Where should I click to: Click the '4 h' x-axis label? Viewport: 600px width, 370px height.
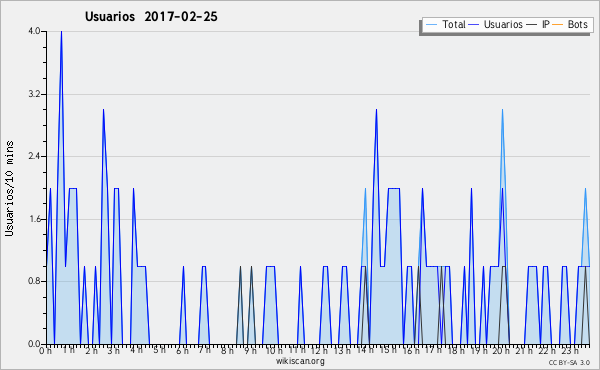(137, 350)
